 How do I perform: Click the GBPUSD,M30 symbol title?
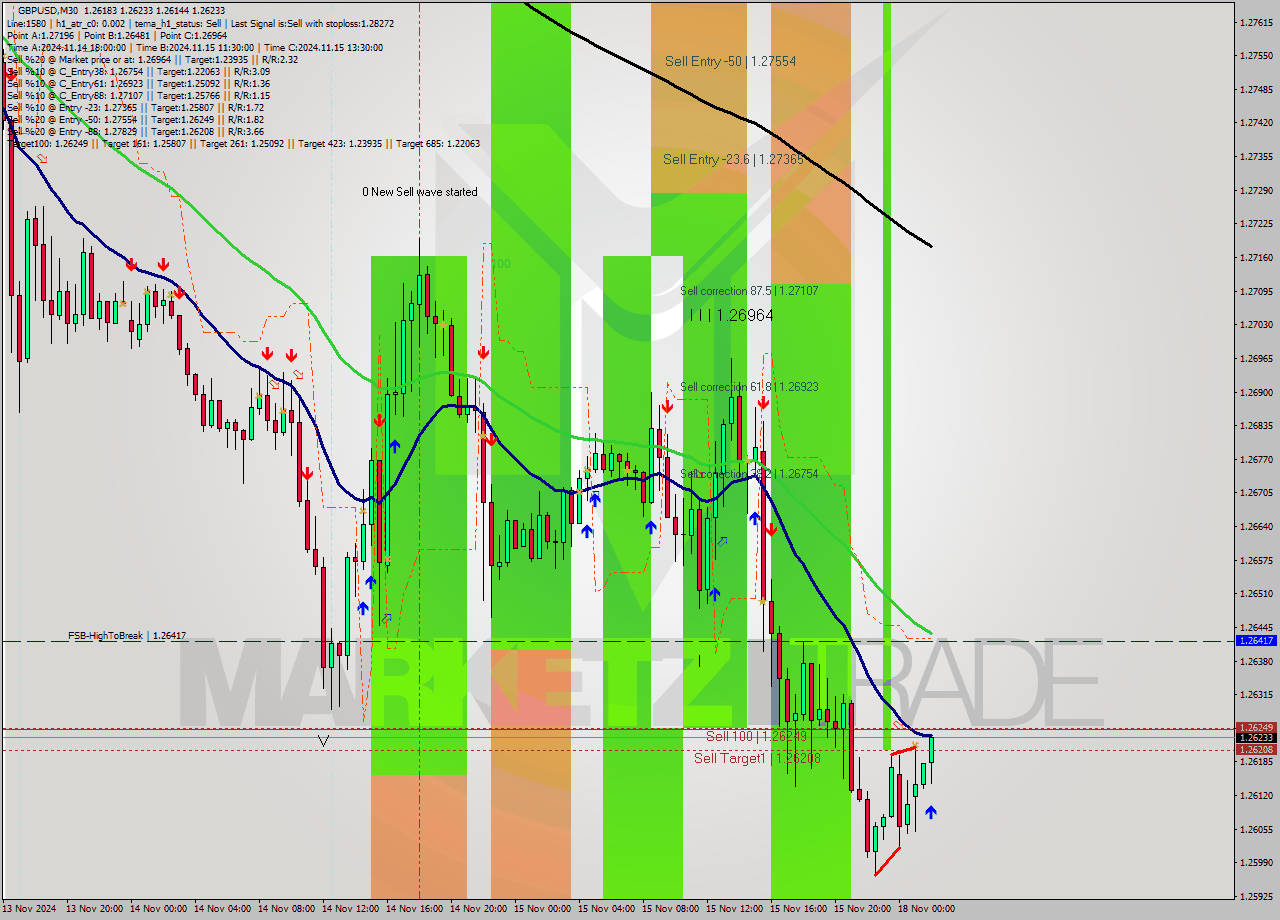48,10
